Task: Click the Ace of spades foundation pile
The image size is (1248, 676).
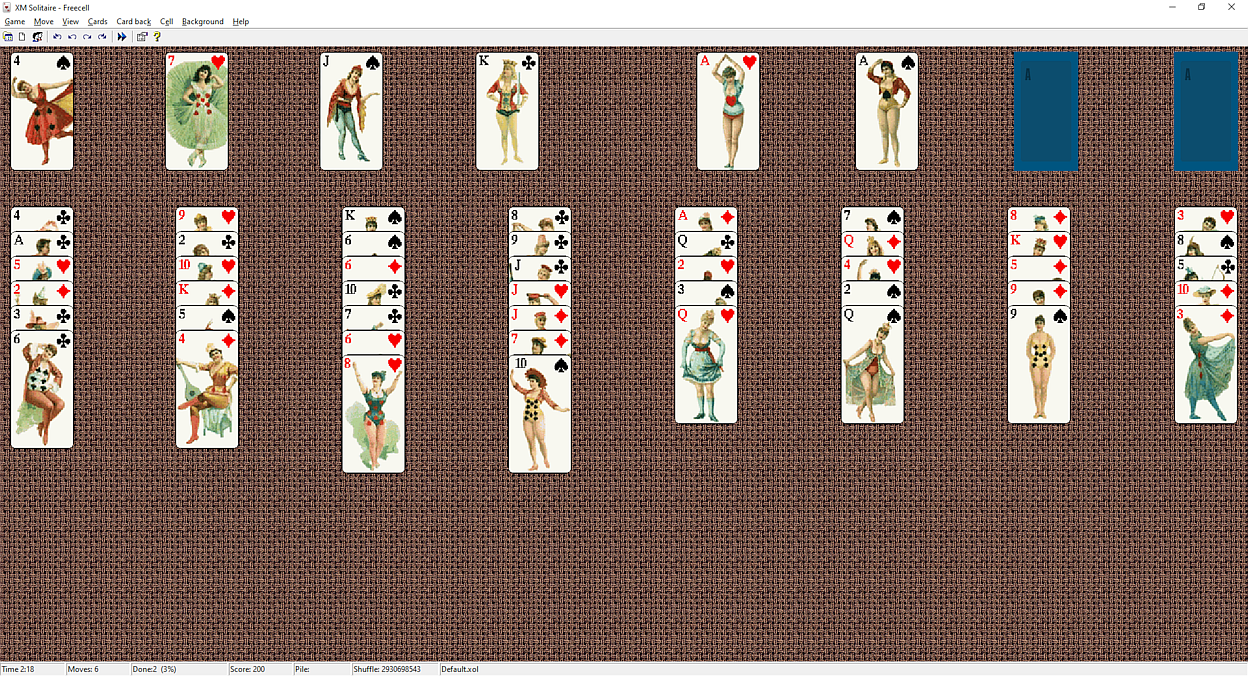Action: [887, 111]
